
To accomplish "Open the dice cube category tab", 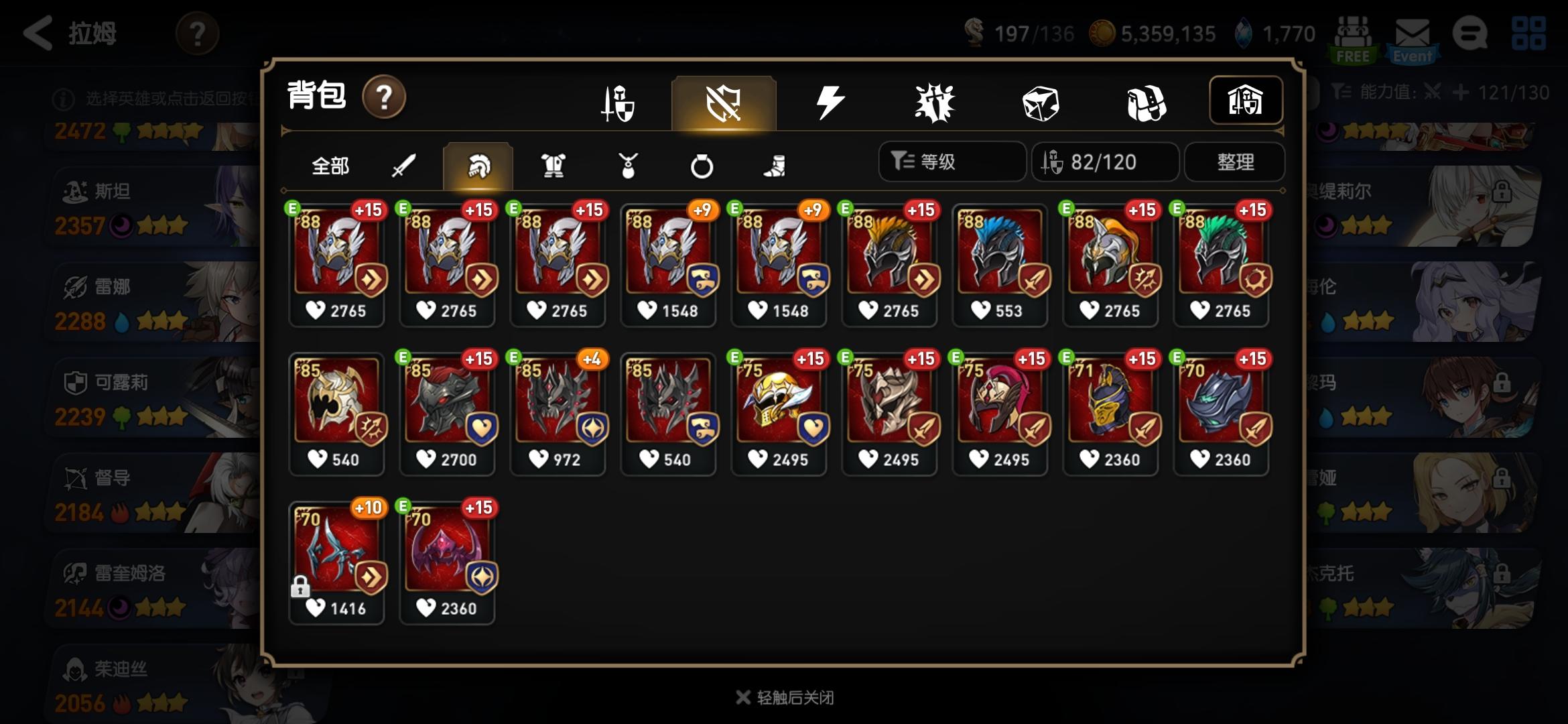I will pyautogui.click(x=1040, y=104).
